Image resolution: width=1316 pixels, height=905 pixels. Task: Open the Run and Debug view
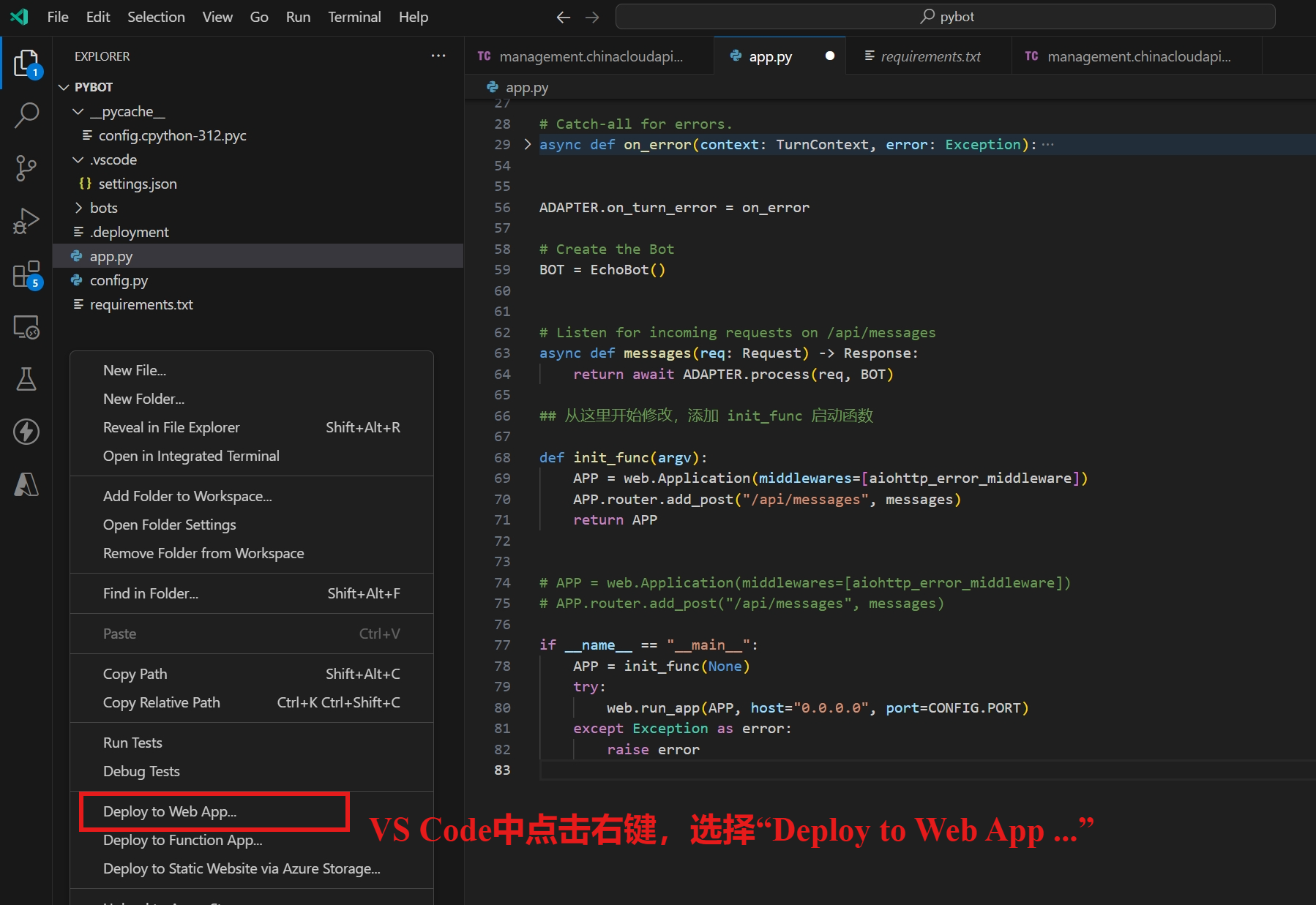(x=27, y=221)
